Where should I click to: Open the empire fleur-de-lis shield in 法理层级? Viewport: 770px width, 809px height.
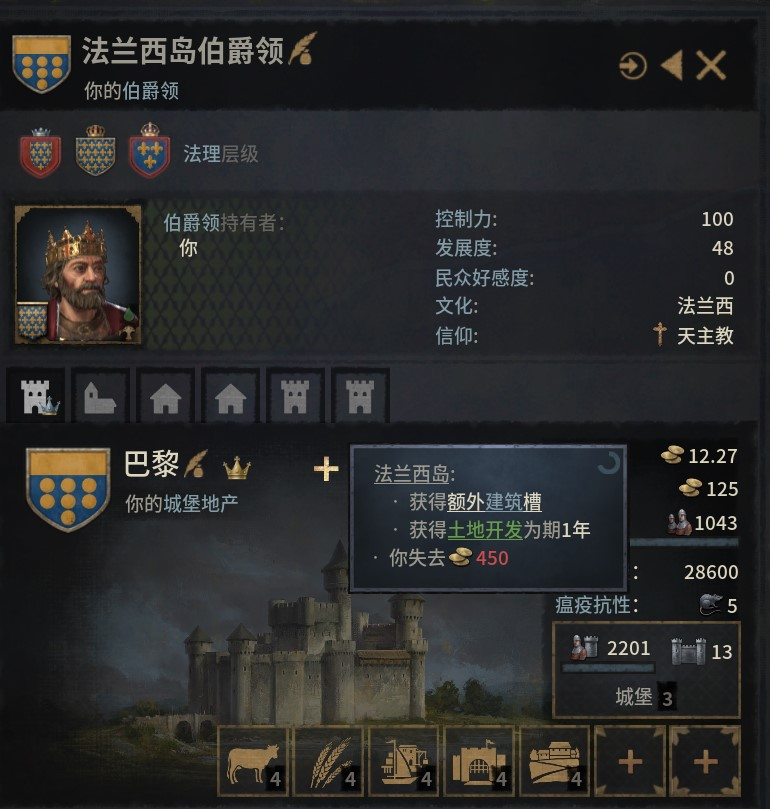150,150
